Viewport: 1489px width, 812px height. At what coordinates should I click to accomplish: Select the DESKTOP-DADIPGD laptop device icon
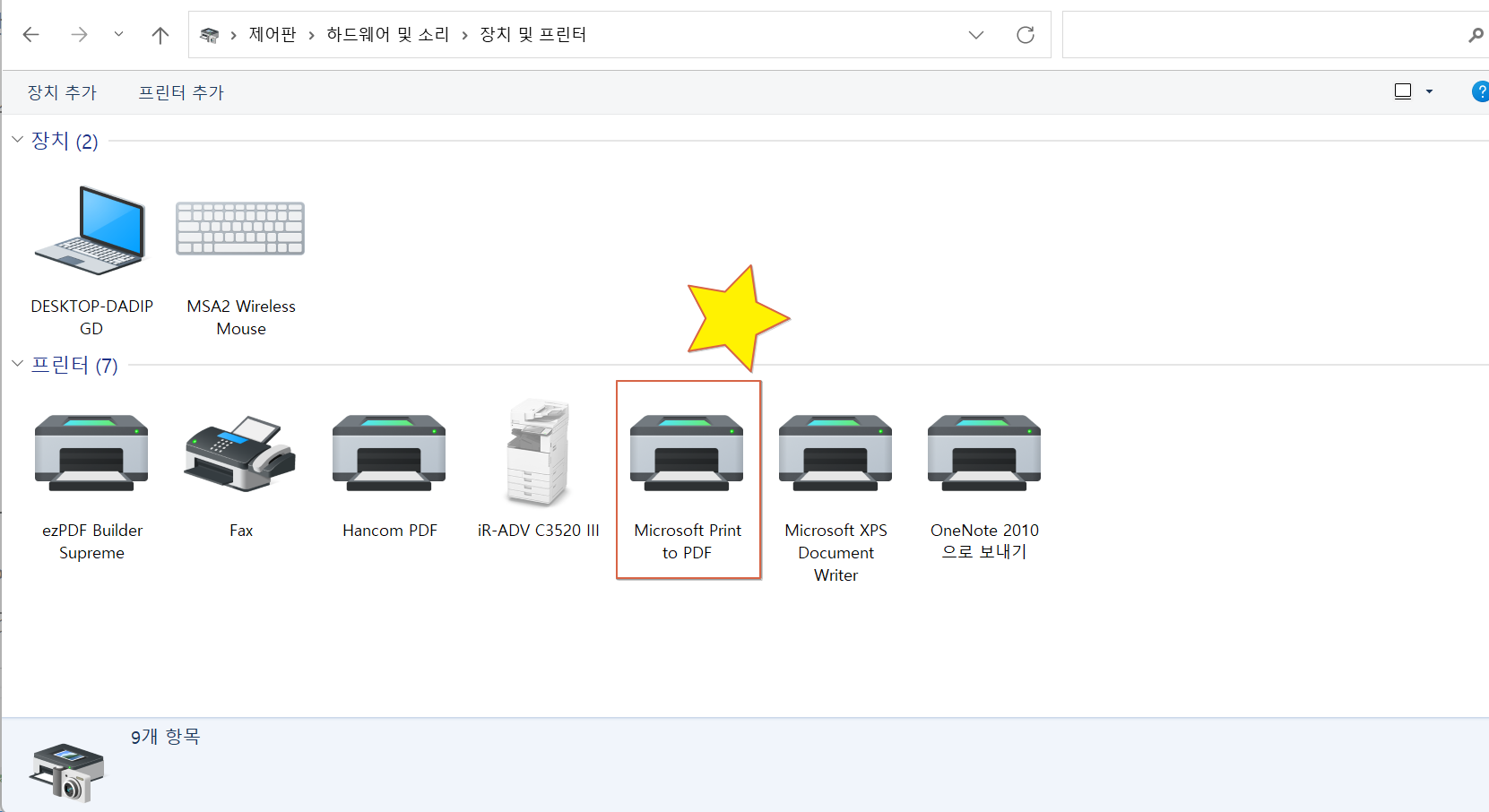tap(91, 230)
